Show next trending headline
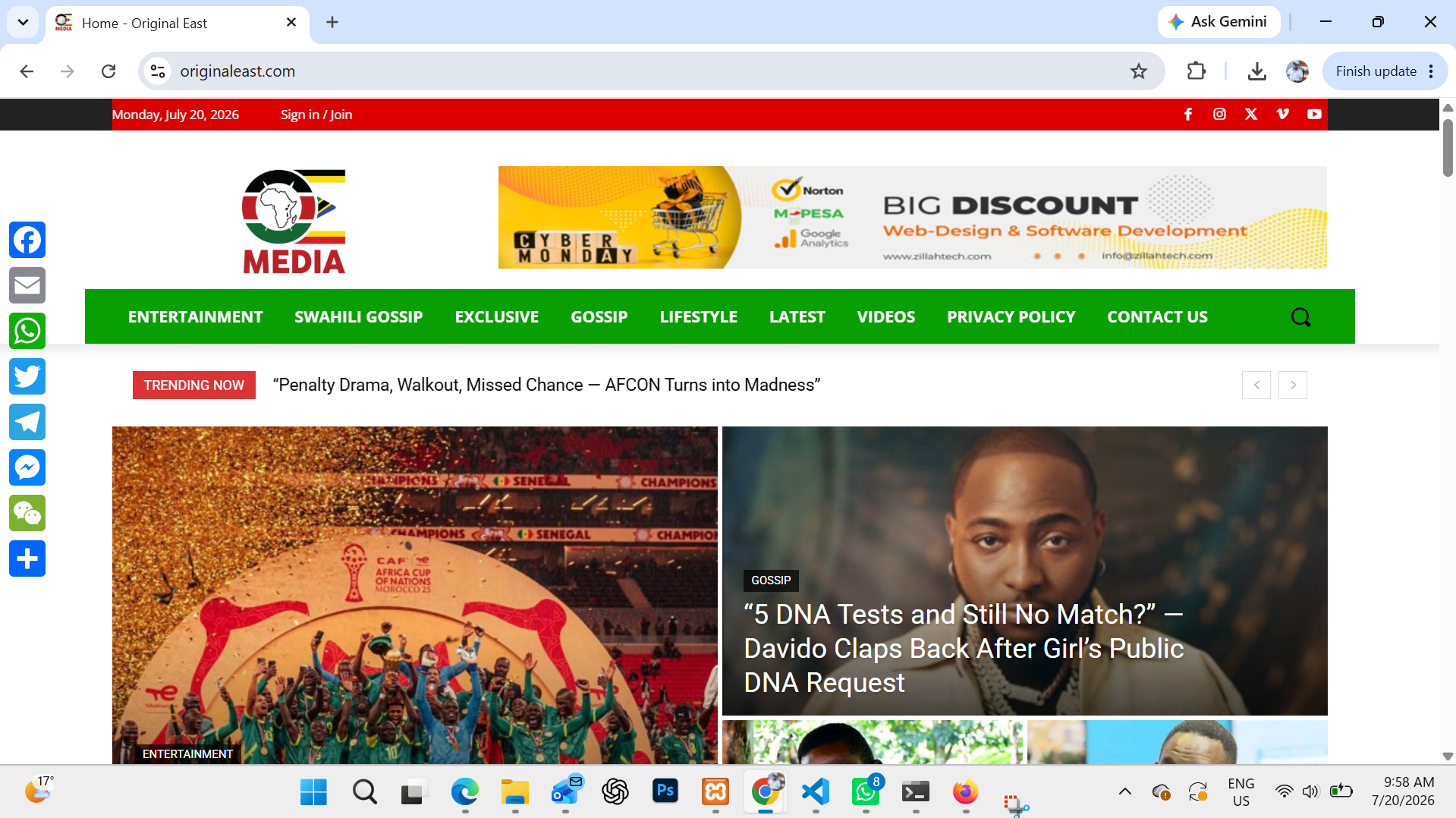The width and height of the screenshot is (1456, 818). tap(1293, 385)
